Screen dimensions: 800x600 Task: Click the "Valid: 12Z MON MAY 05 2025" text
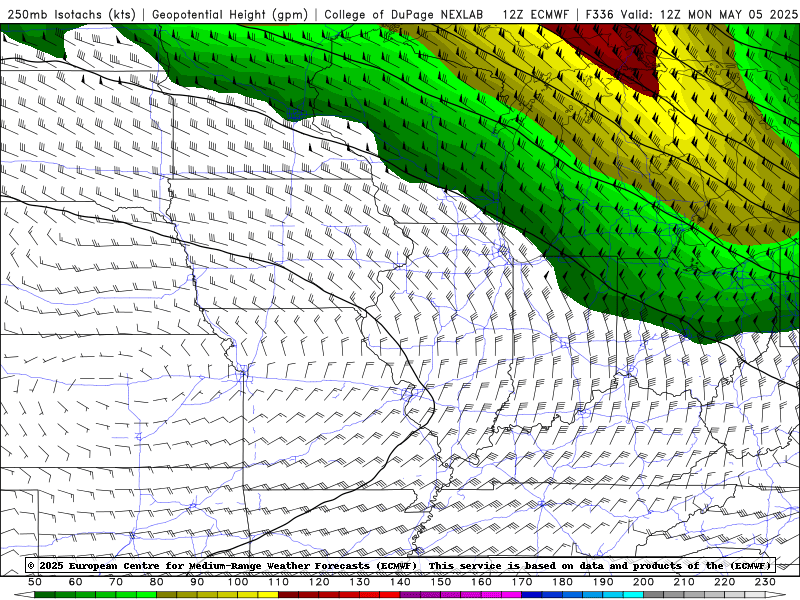[x=709, y=14]
